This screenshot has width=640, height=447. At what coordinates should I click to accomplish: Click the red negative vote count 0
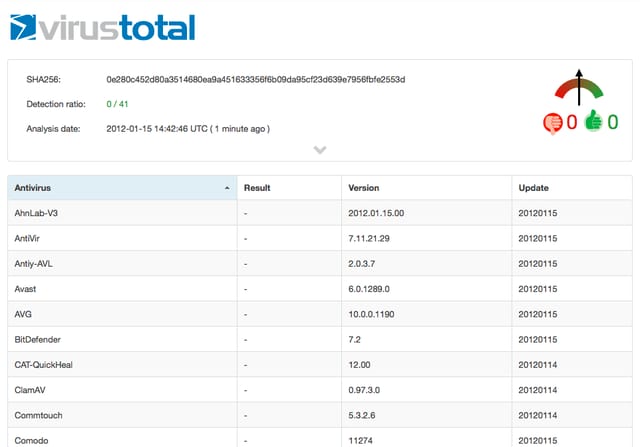click(572, 122)
